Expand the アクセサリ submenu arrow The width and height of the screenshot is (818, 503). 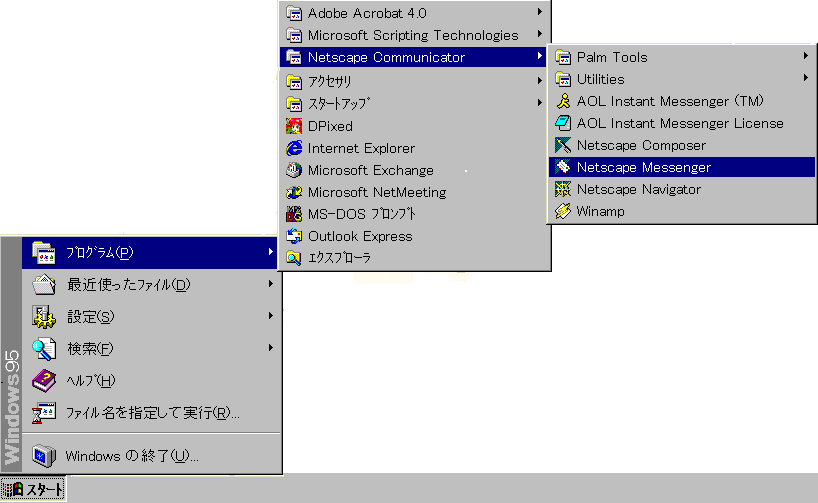(539, 81)
